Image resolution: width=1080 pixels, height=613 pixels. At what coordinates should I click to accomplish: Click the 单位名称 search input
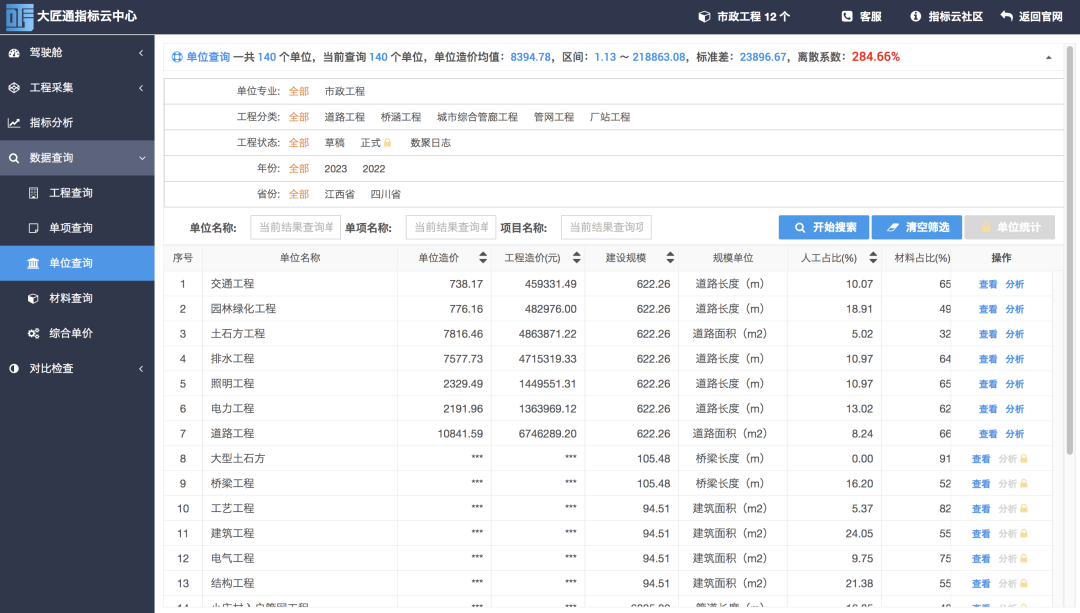pyautogui.click(x=295, y=227)
